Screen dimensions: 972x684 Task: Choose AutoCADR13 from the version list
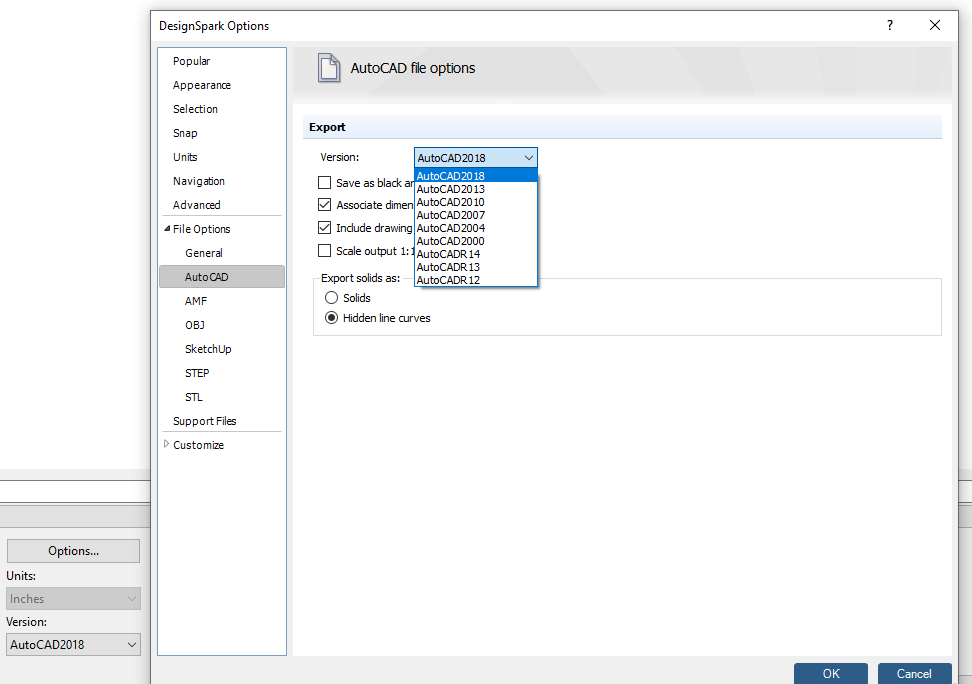tap(475, 267)
